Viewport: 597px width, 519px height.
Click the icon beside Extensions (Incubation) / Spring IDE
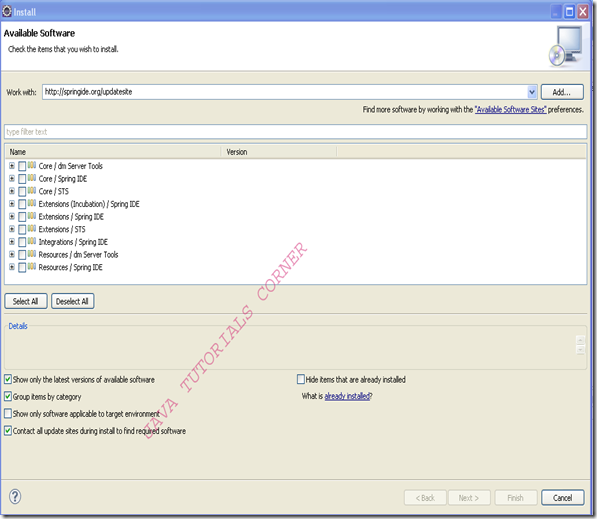coord(32,203)
